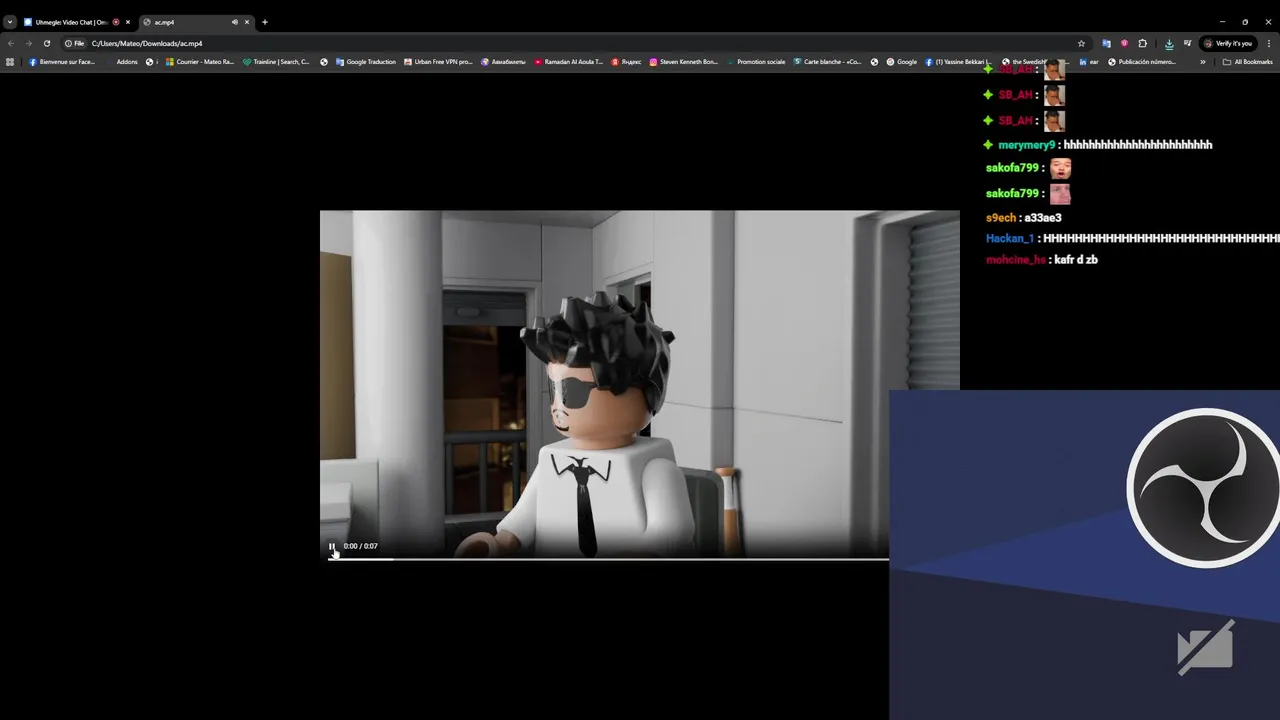The image size is (1280, 720).
Task: Click the s9ech chat username
Action: [x=1001, y=218]
